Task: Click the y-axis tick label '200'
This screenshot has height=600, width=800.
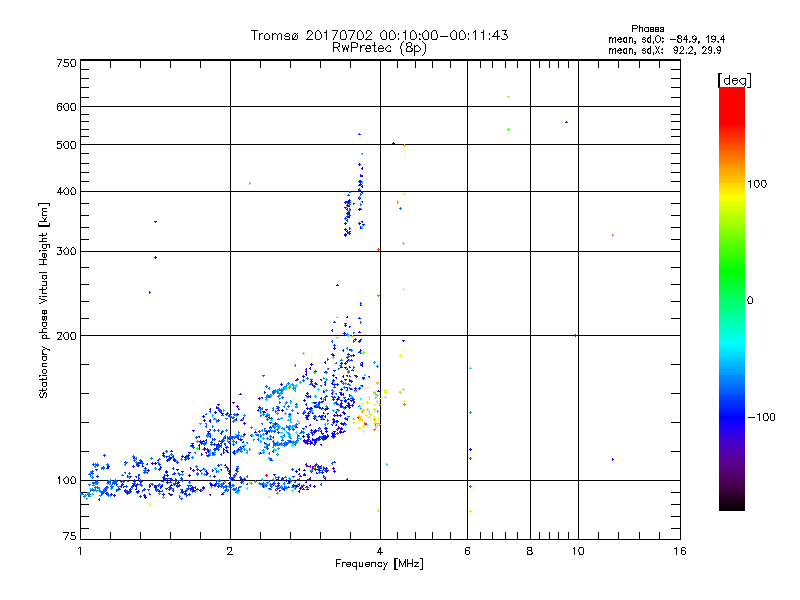Action: coord(66,336)
